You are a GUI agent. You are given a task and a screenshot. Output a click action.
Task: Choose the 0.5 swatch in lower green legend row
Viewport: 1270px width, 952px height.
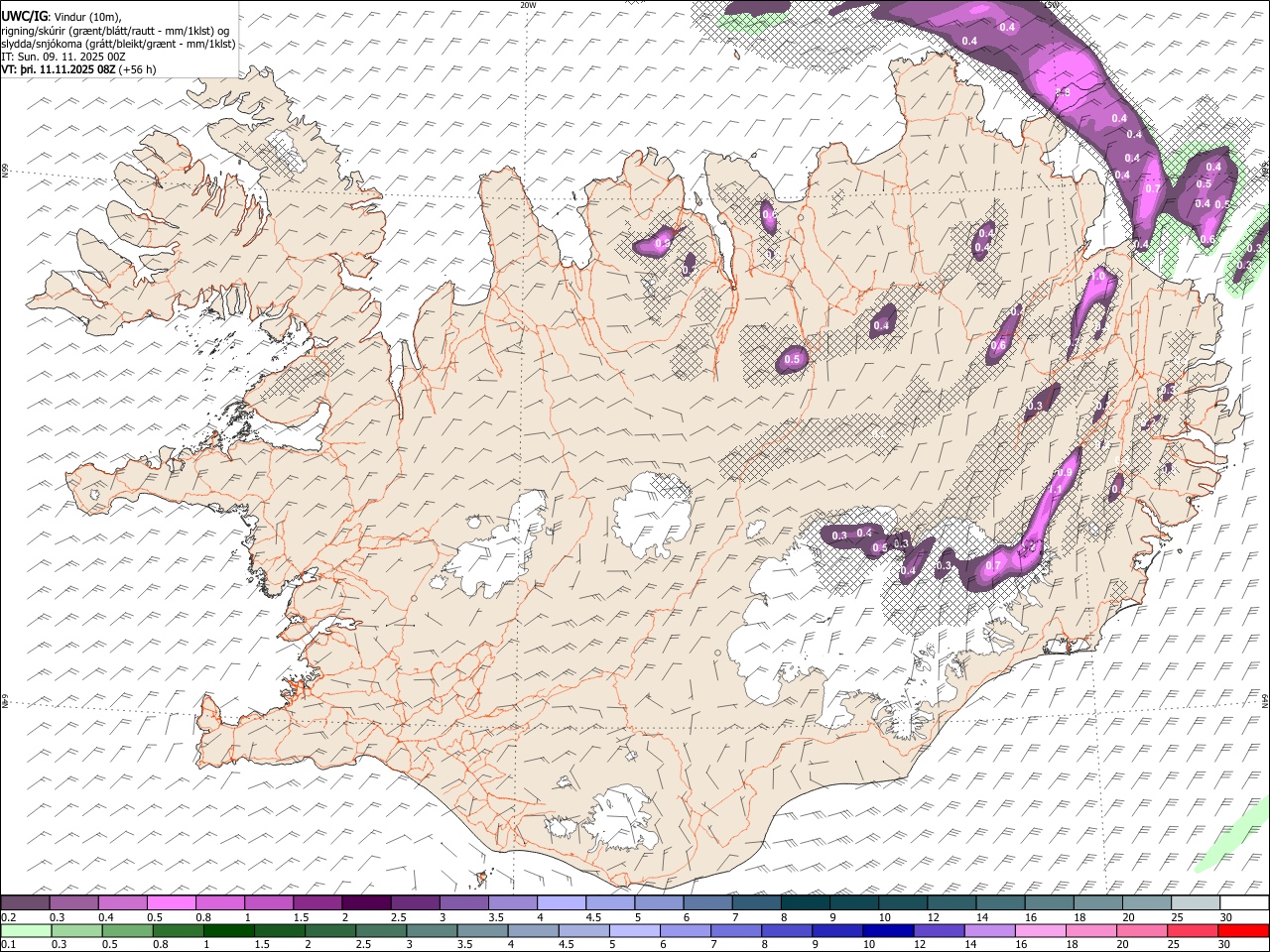click(x=127, y=930)
